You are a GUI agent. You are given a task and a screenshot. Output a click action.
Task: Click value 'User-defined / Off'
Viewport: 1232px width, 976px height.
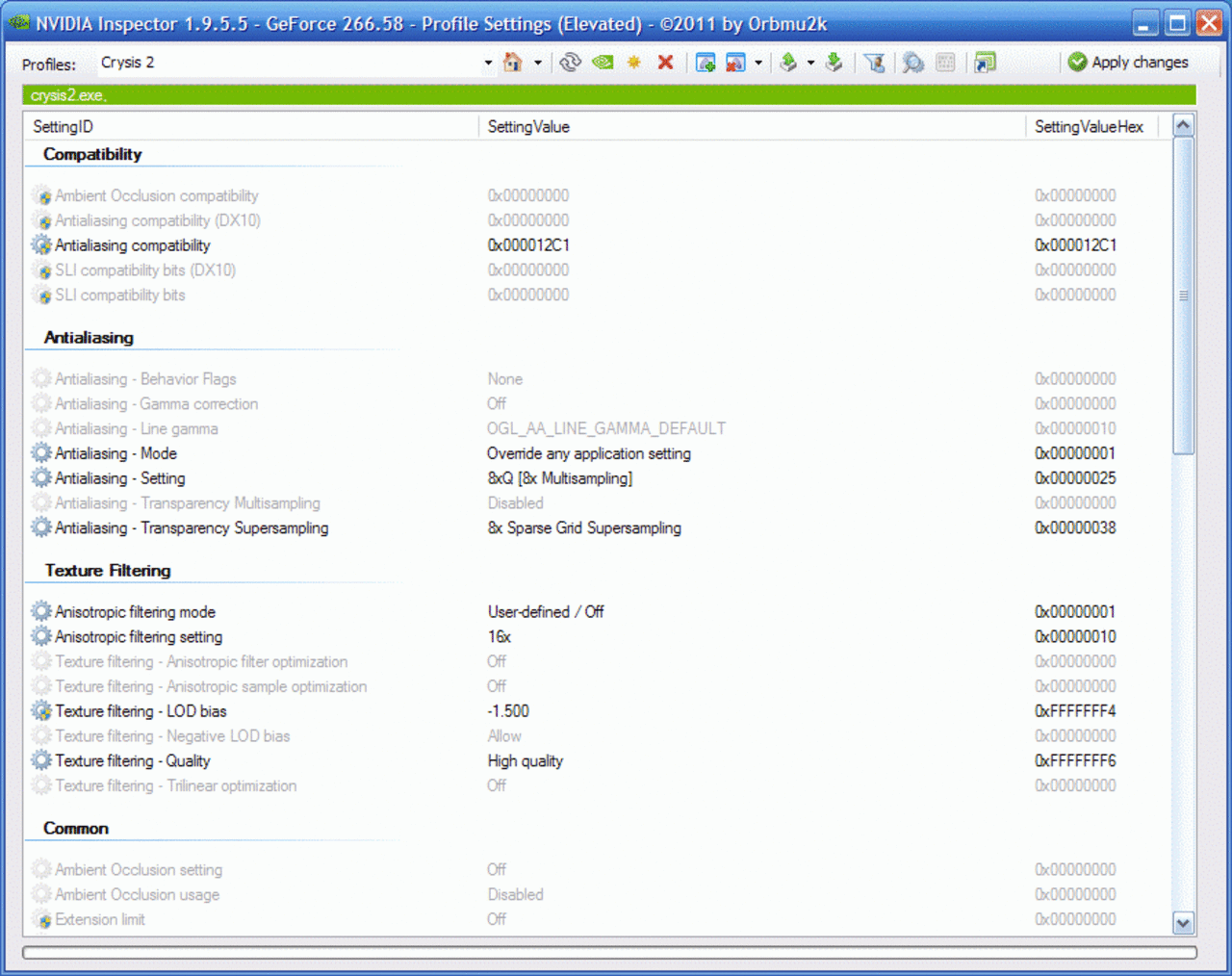[x=546, y=612]
